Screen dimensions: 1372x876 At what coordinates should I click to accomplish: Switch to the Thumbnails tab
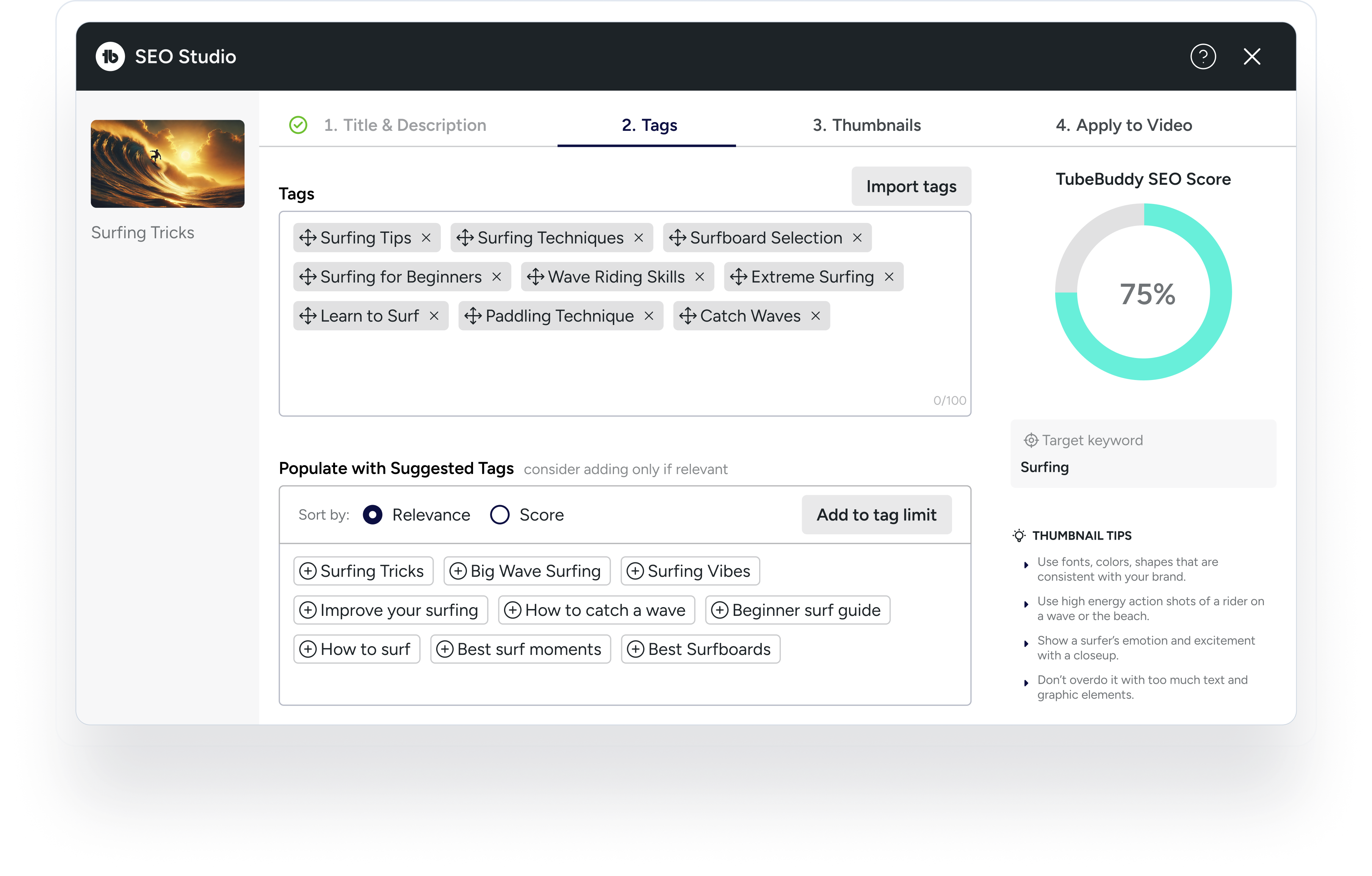(x=866, y=126)
